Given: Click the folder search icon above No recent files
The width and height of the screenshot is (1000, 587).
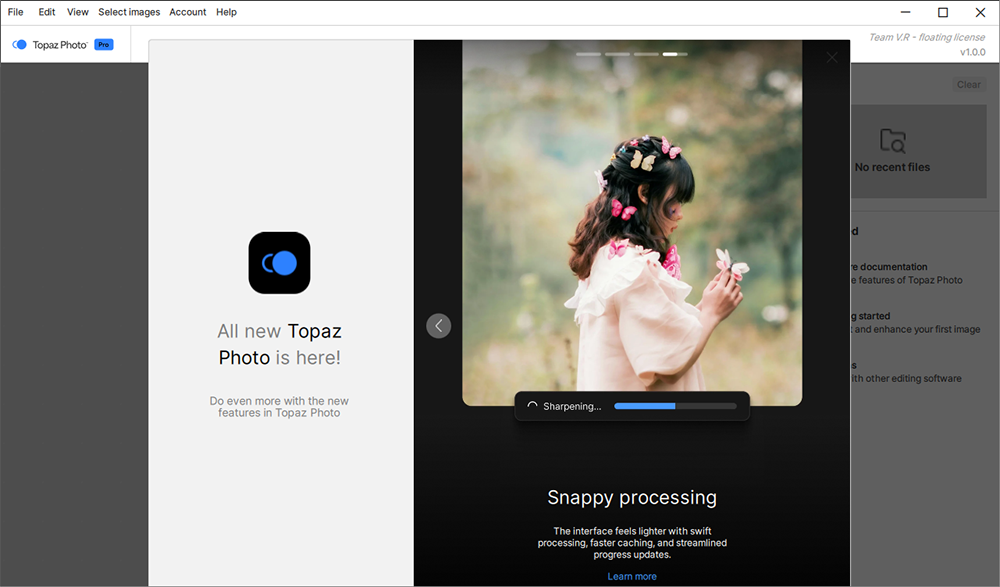Looking at the screenshot, I should pyautogui.click(x=891, y=141).
